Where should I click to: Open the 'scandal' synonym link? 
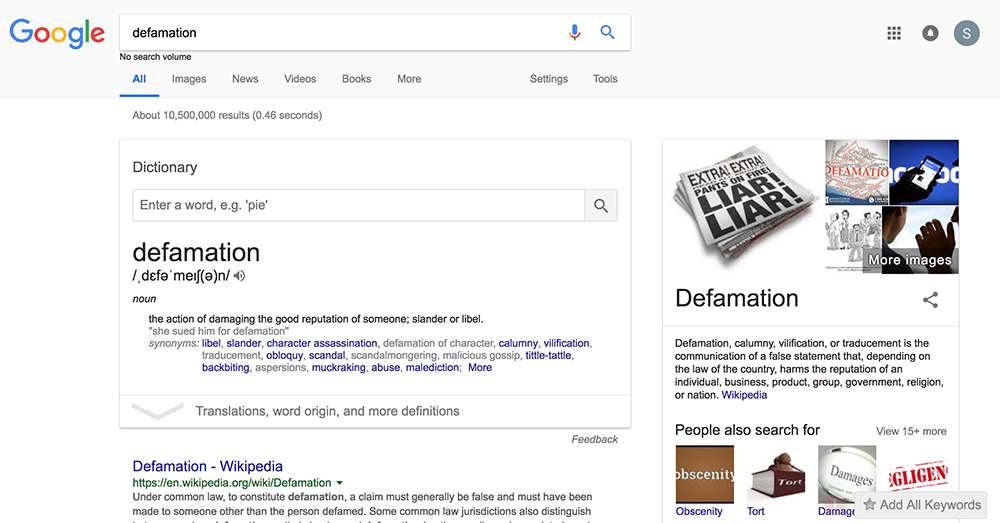click(327, 355)
